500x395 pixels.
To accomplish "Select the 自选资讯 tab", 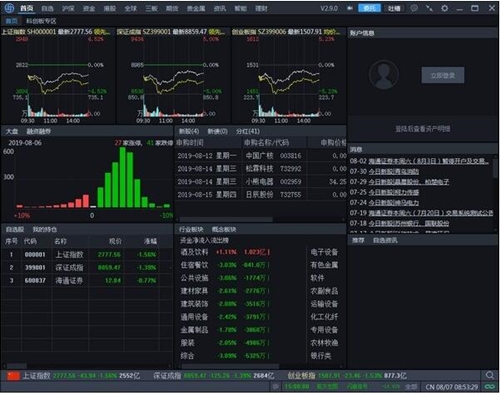I will tap(385, 240).
